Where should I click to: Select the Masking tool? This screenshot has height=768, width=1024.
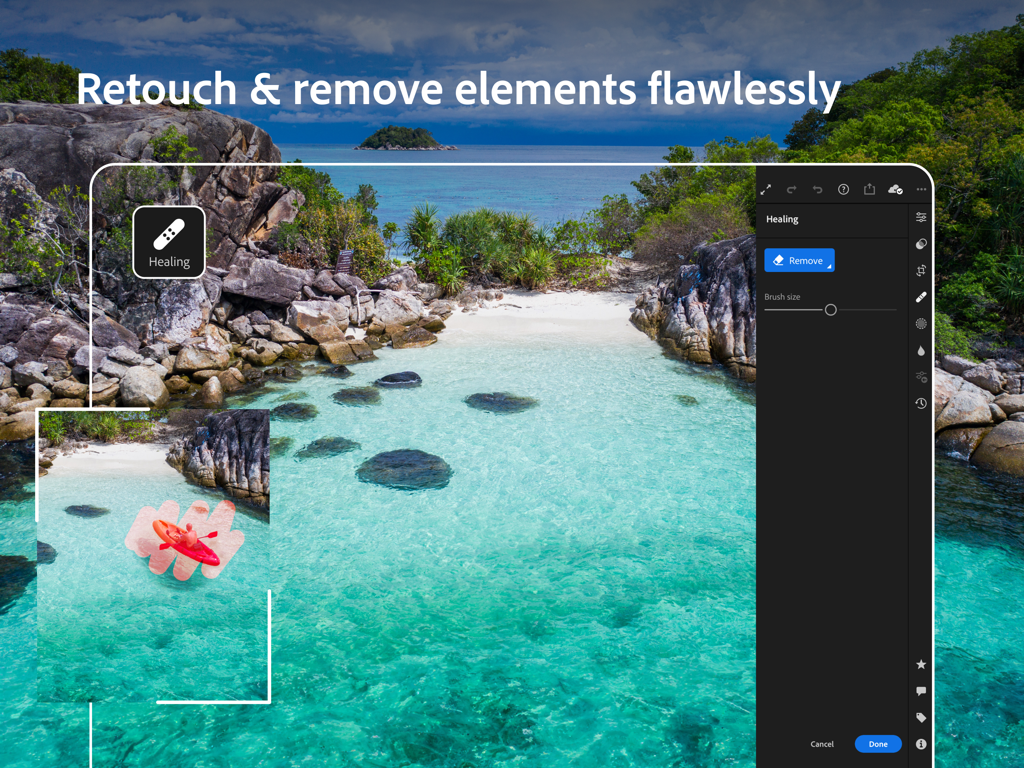coord(920,323)
